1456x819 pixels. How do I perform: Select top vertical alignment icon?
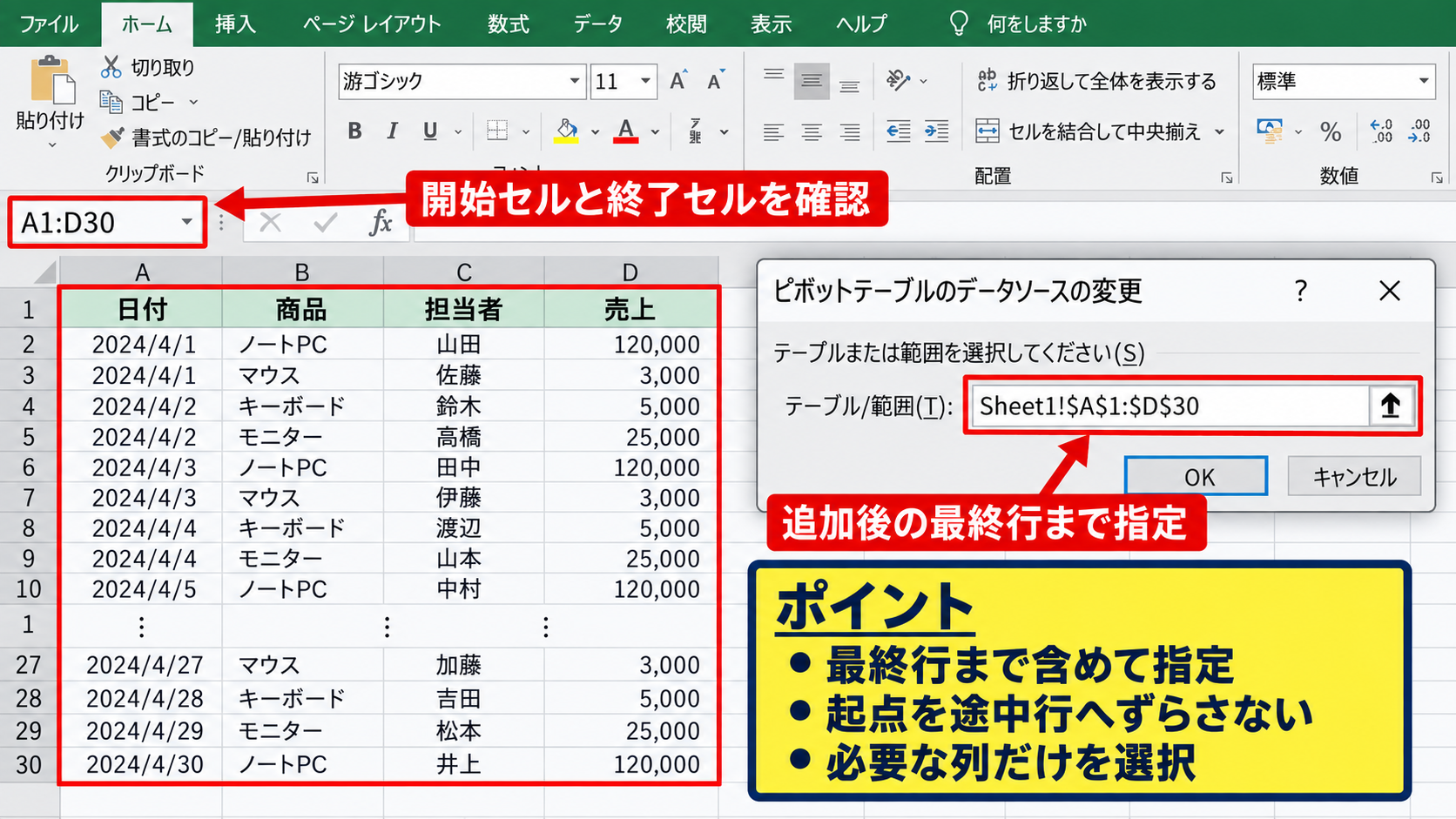click(x=773, y=75)
